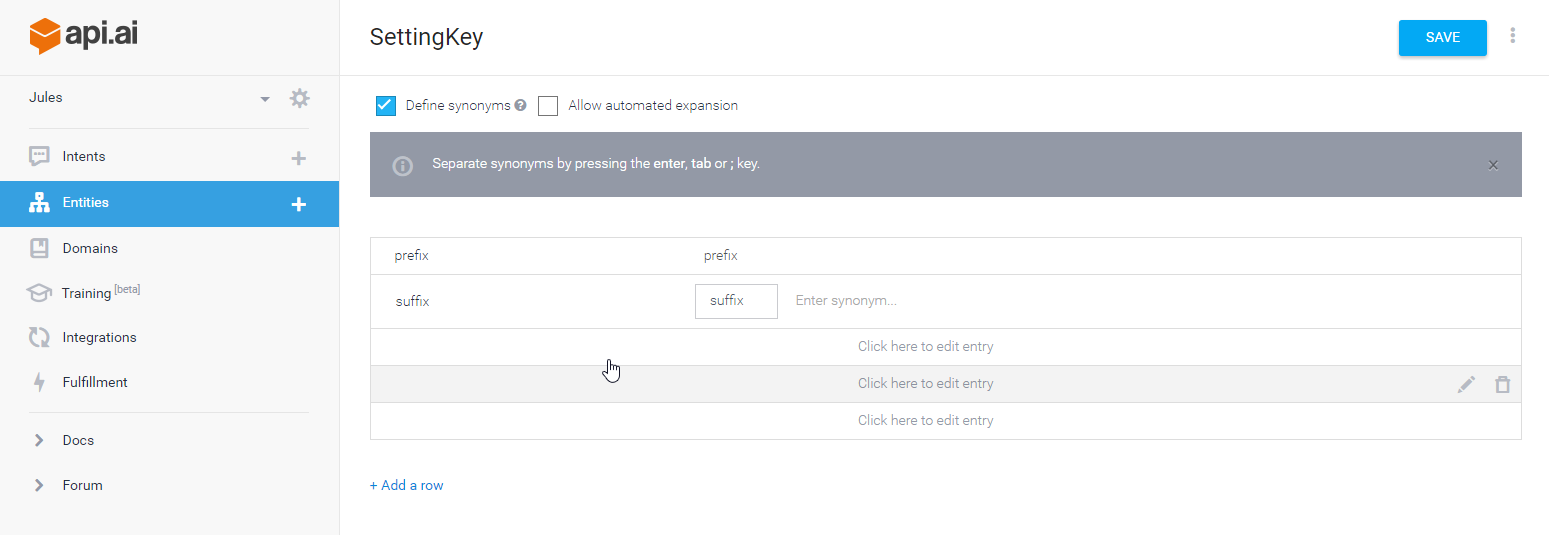Click the api.ai logo
Image resolution: width=1549 pixels, height=535 pixels.
(x=84, y=36)
